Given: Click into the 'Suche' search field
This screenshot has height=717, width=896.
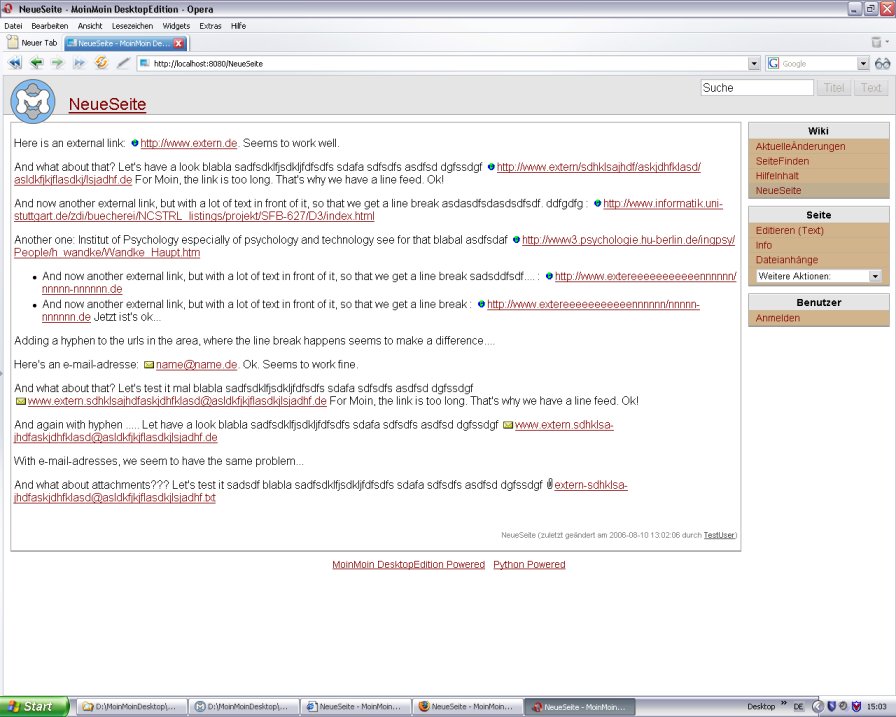Looking at the screenshot, I should pyautogui.click(x=756, y=88).
